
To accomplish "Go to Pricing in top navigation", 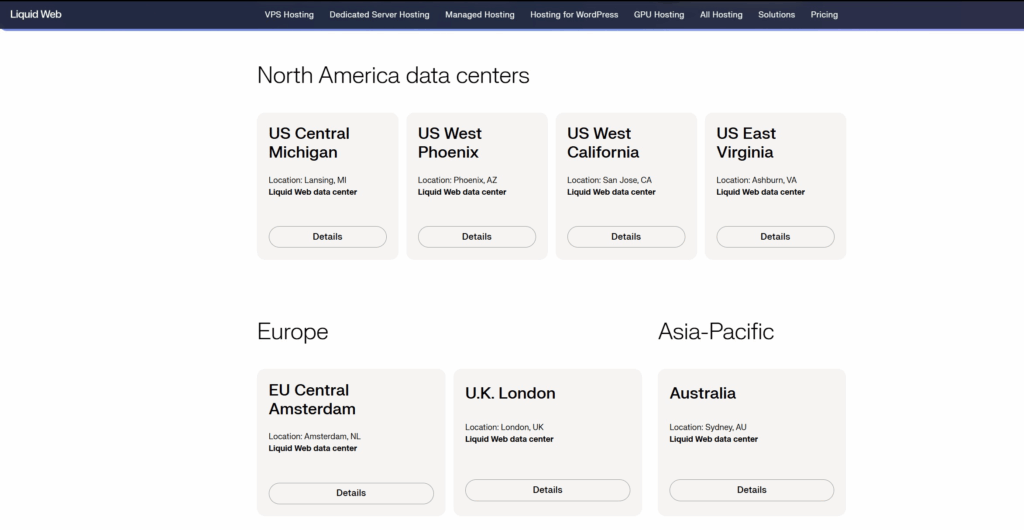I will pyautogui.click(x=824, y=15).
